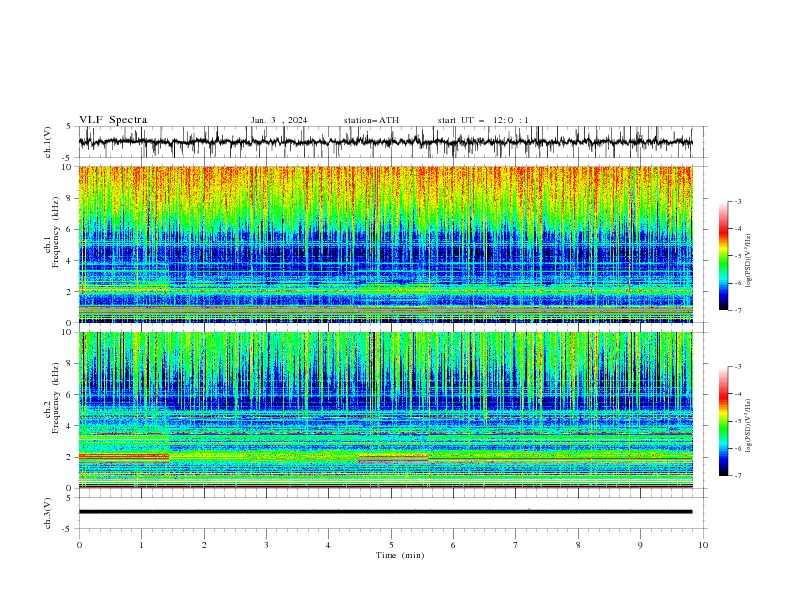Click inside the ch.2 spectrogram panel
Viewport: 792px width, 612px height.
click(385, 410)
